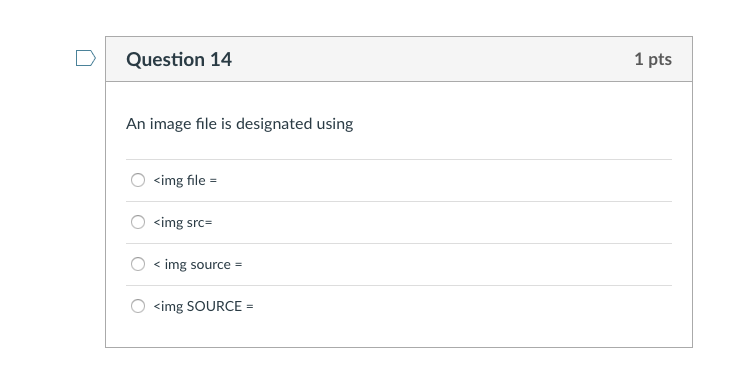Click the word 'src=' in the second answer
Screen dimensions: 750x366
pyautogui.click(x=199, y=222)
